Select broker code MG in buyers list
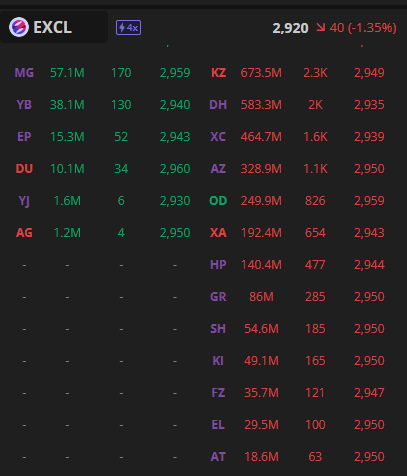Screen dimensions: 407x476 (24, 73)
